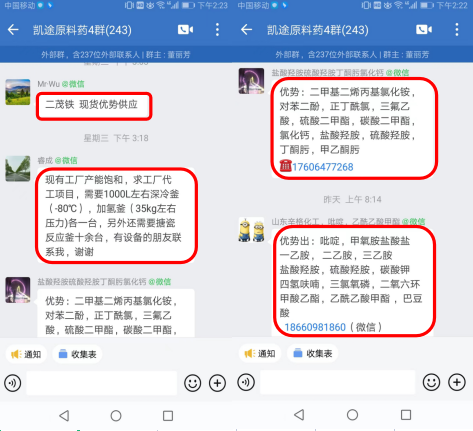Tap the back arrow in left chat header
473x431 pixels.
13,30
